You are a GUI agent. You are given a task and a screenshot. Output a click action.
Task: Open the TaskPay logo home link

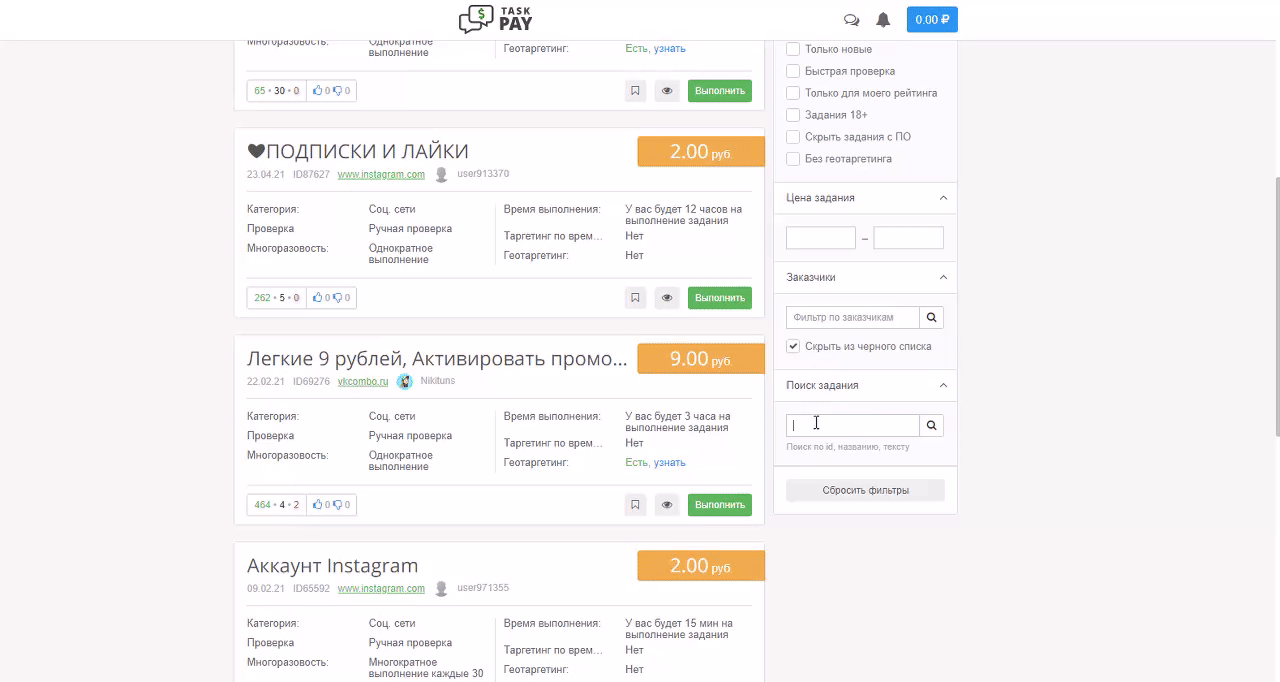tap(496, 19)
